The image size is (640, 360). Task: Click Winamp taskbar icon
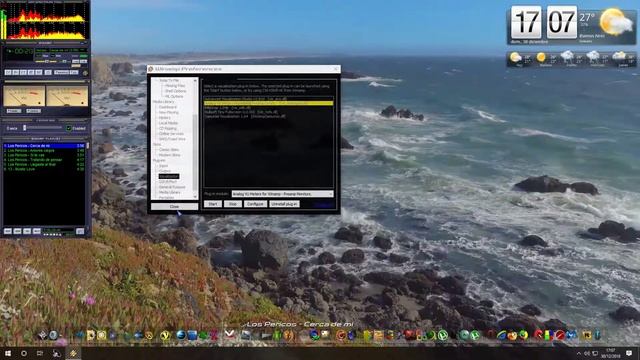(x=73, y=353)
